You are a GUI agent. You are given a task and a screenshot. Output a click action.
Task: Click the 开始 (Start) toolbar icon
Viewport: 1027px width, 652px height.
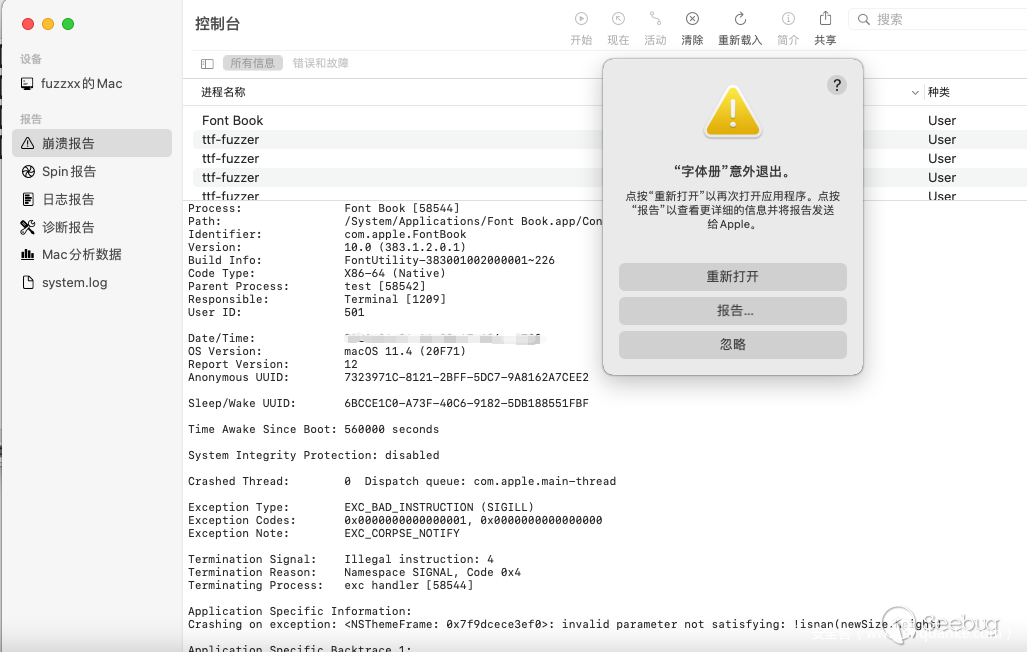click(581, 19)
